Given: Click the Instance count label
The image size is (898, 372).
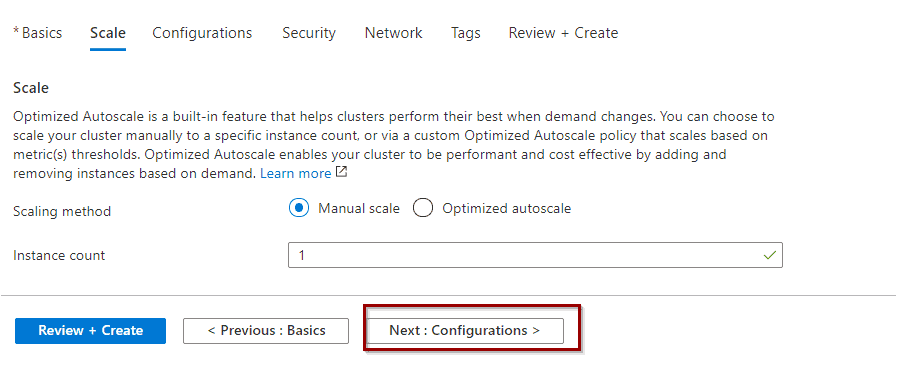Looking at the screenshot, I should [59, 255].
